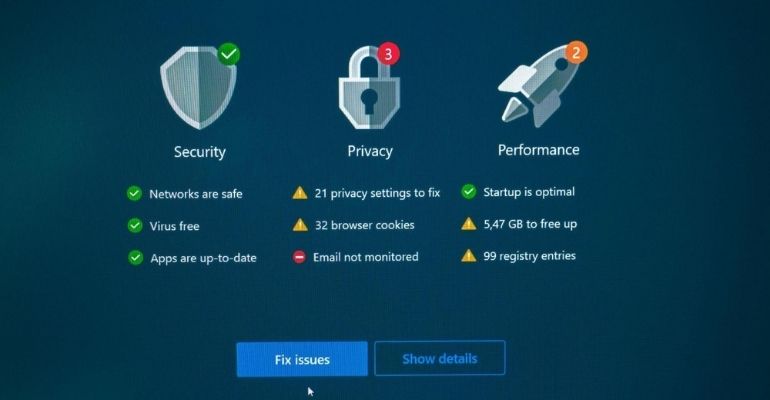The width and height of the screenshot is (770, 400).
Task: Click the Startup is optimal status
Action: pos(529,192)
